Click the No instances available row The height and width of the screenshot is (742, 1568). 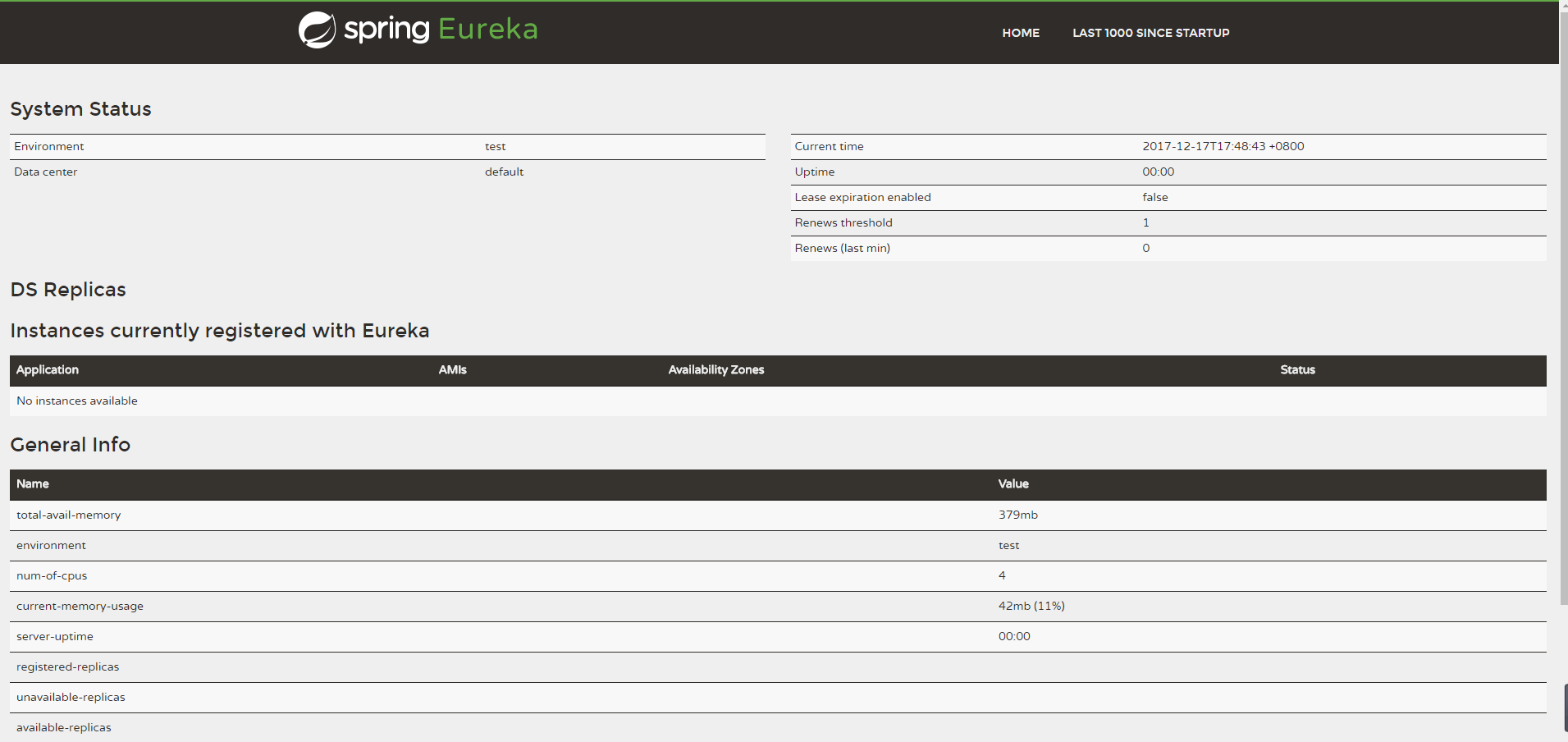pyautogui.click(x=77, y=401)
